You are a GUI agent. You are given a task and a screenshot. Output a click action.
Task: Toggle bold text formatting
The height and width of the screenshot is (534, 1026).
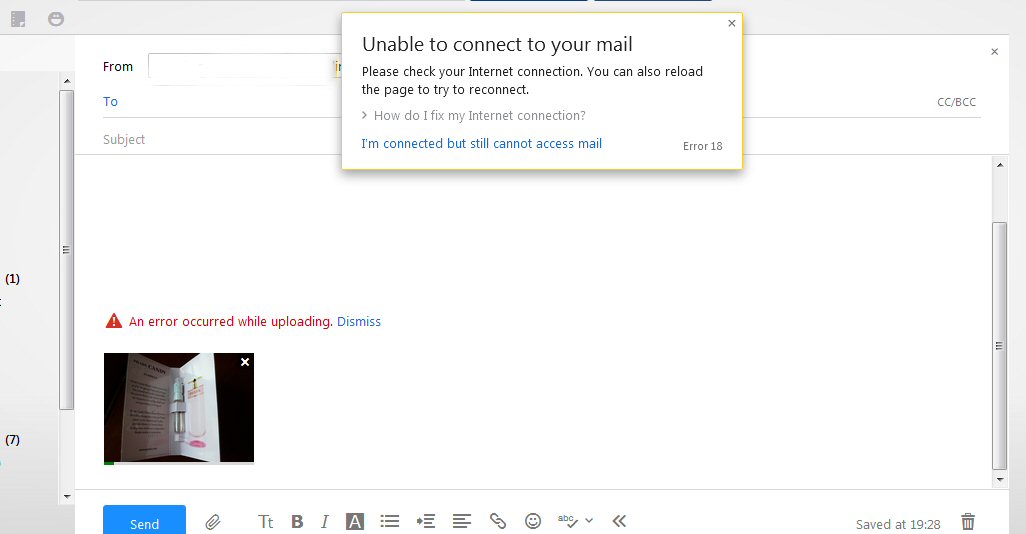pos(297,522)
